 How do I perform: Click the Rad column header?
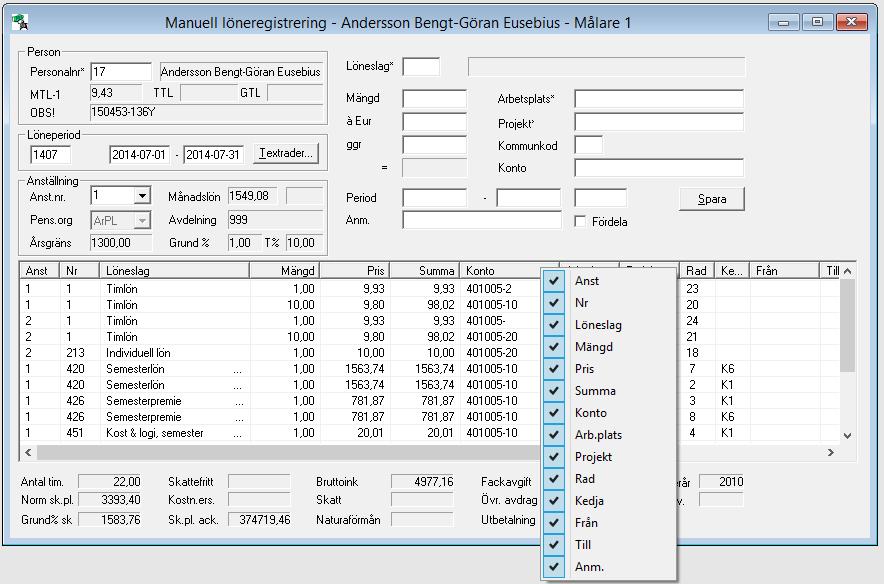pos(697,271)
